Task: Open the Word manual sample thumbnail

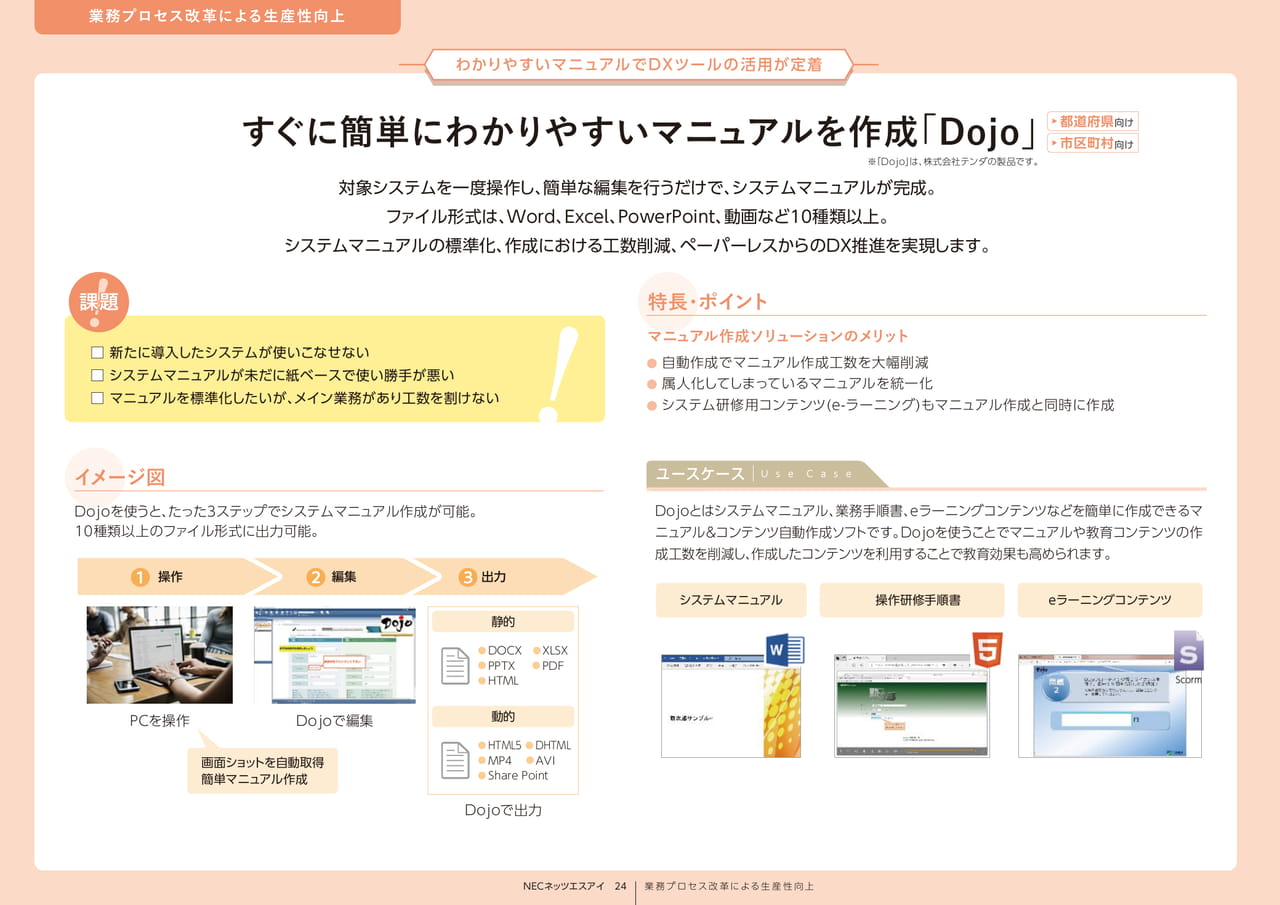Action: click(731, 705)
